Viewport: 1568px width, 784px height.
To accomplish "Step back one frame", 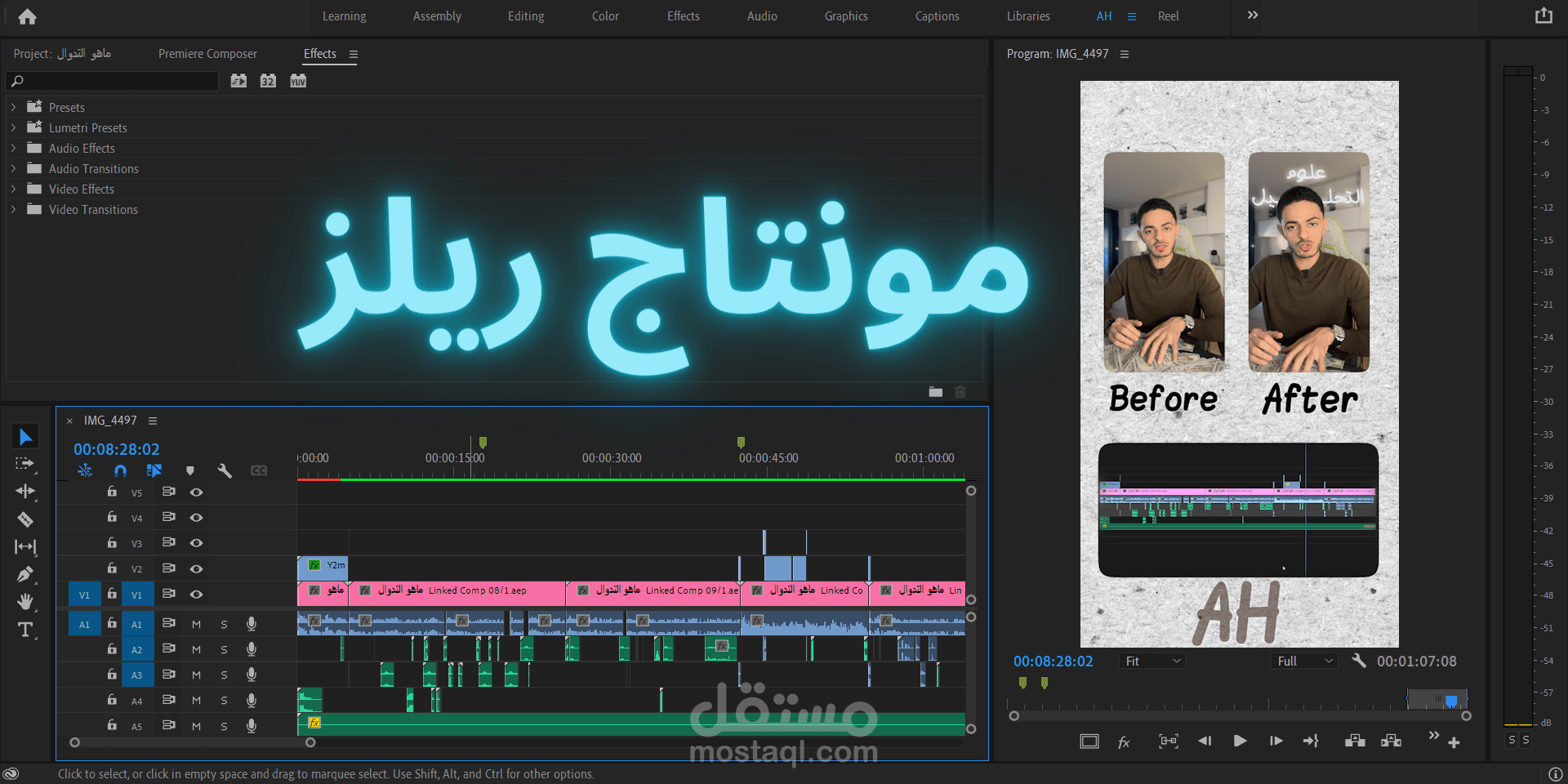I will point(1205,741).
